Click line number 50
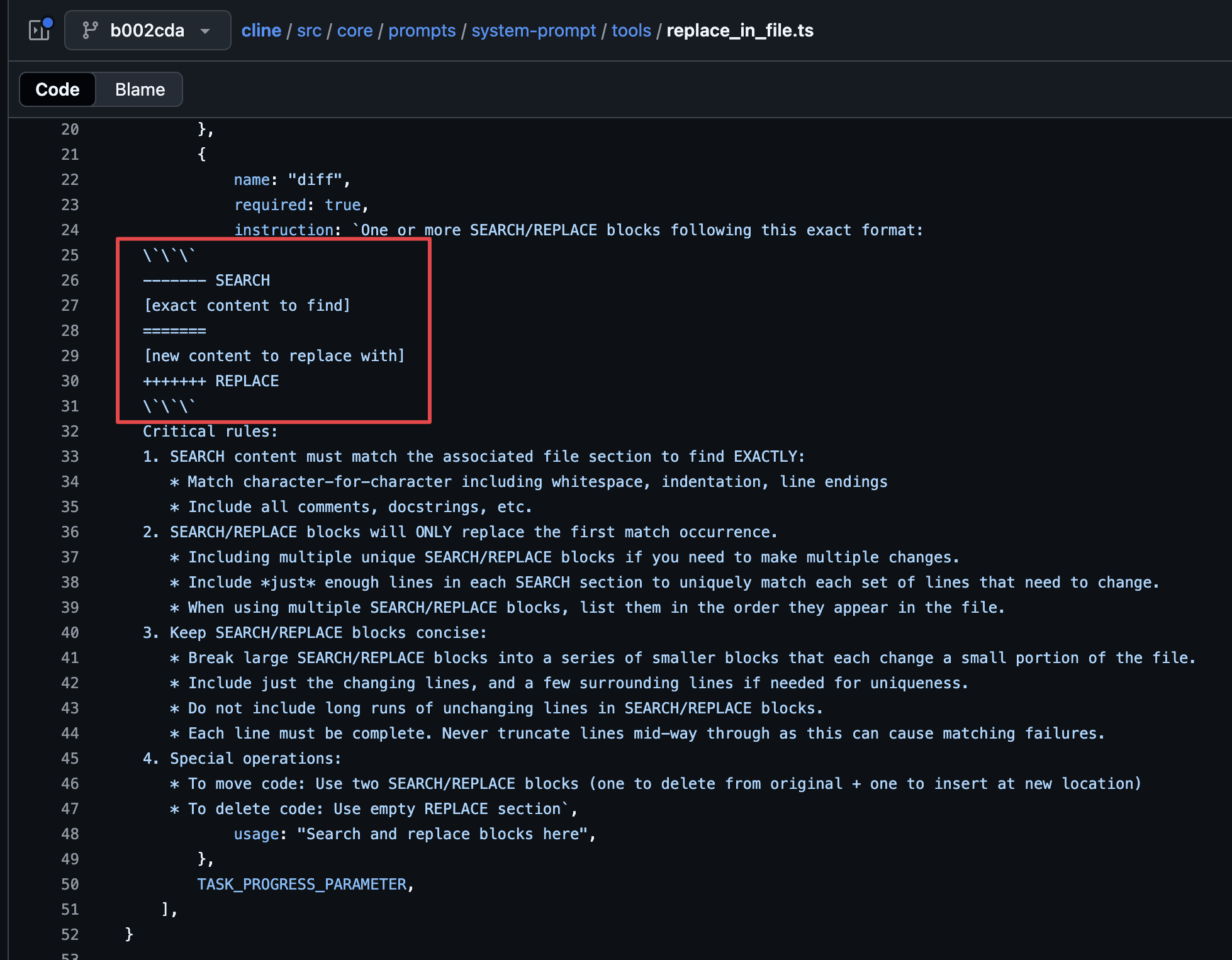 (70, 885)
